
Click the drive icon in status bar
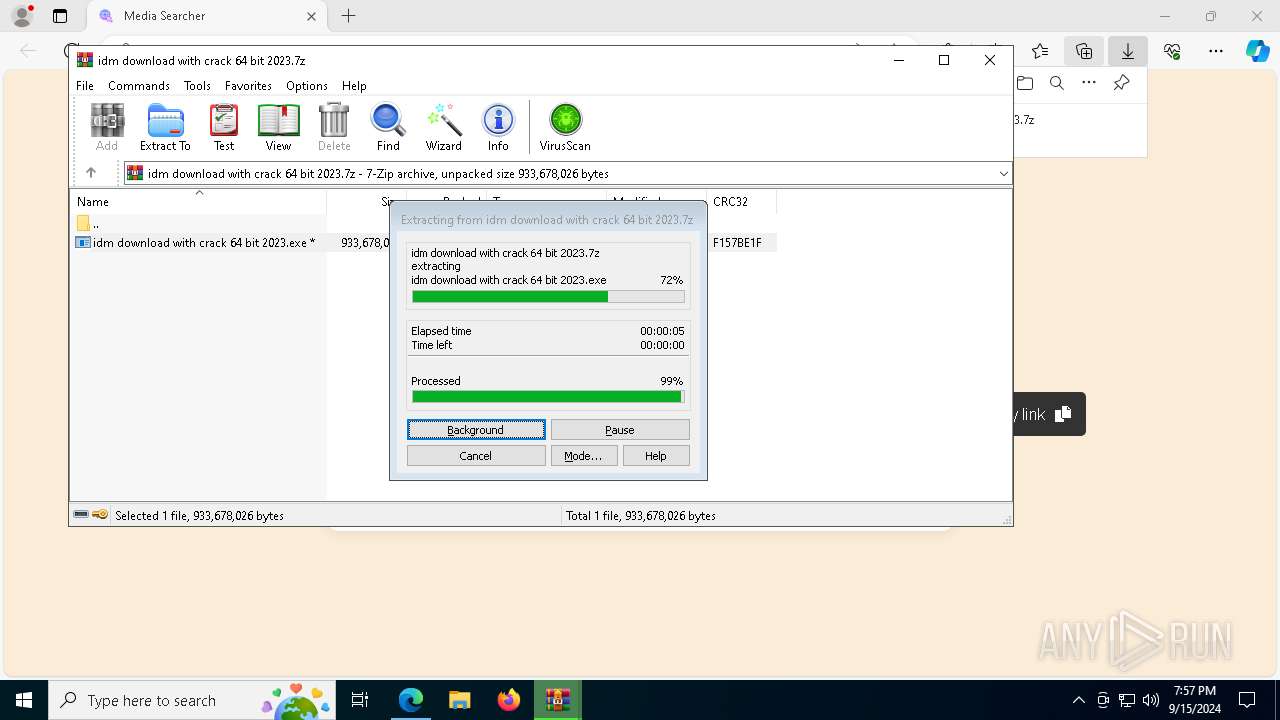(81, 515)
